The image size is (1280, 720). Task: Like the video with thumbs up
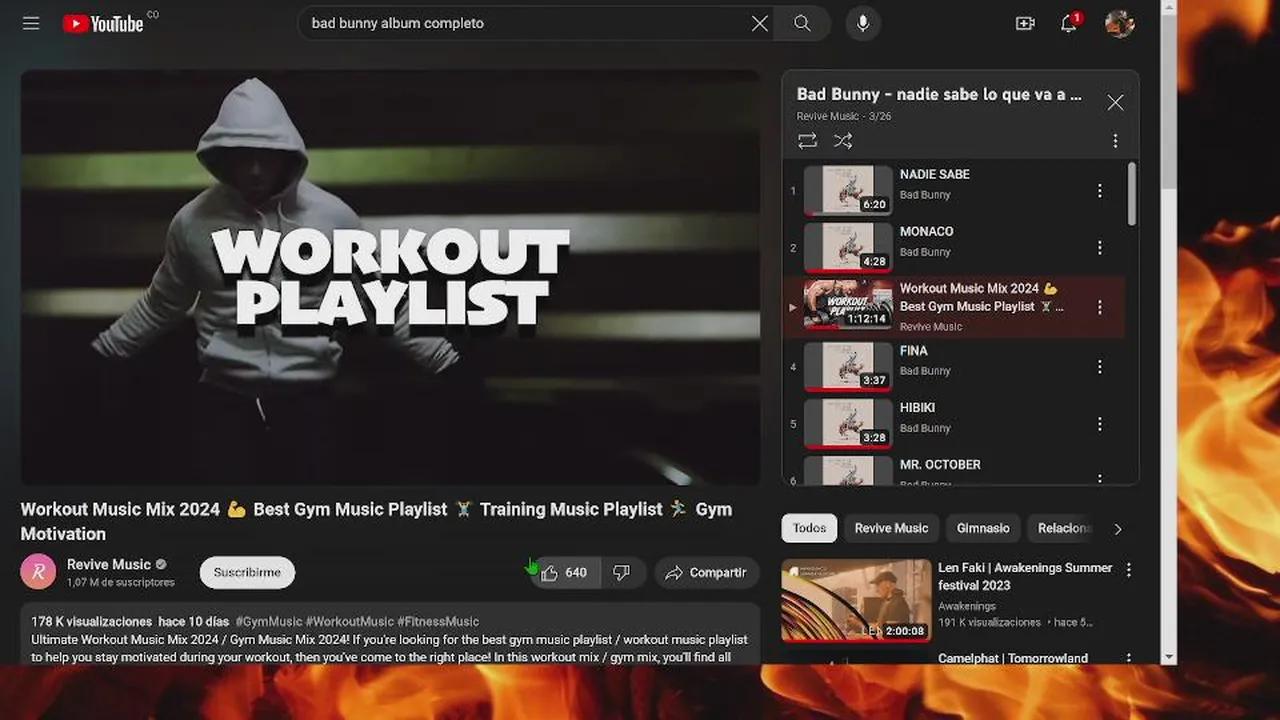coord(566,573)
